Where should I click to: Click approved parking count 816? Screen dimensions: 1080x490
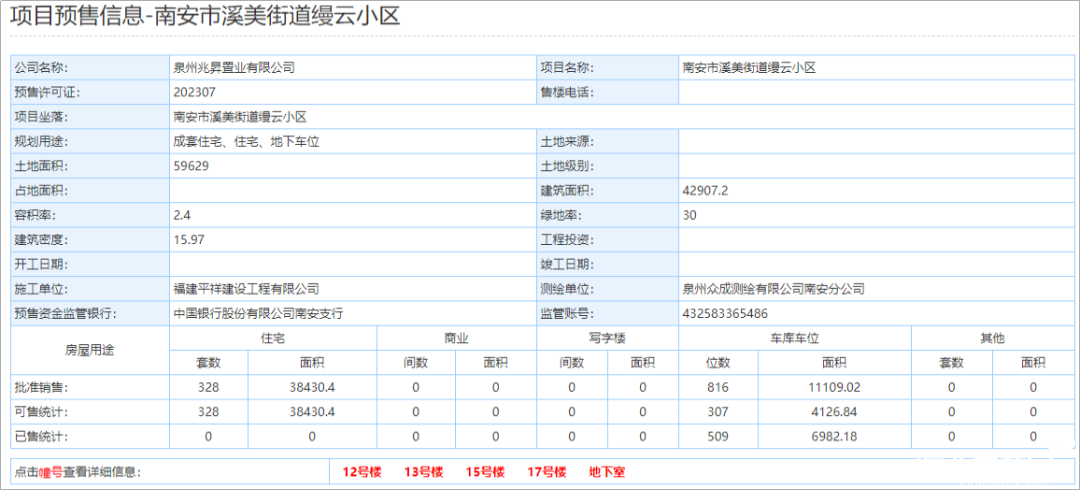[x=718, y=387]
